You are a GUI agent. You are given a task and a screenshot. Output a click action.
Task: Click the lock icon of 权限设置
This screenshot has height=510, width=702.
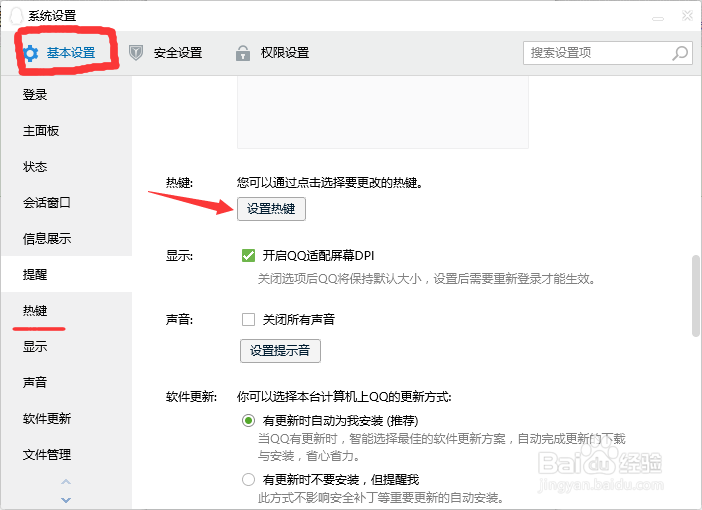tap(243, 53)
